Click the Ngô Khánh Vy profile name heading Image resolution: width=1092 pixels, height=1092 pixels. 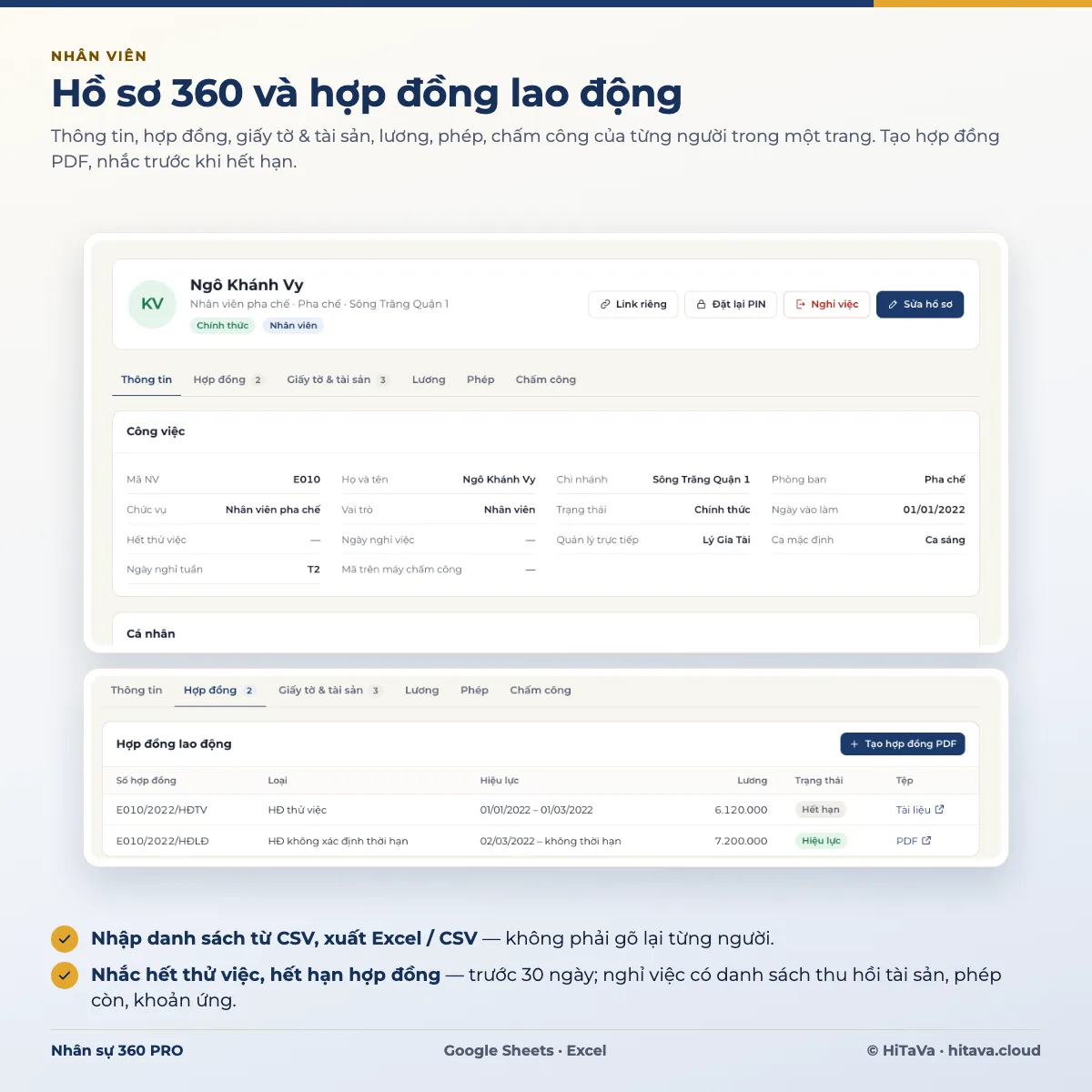pos(247,285)
